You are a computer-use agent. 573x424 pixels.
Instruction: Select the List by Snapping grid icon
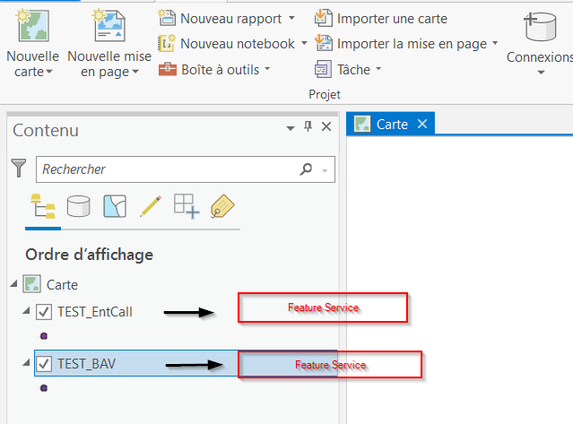click(186, 206)
